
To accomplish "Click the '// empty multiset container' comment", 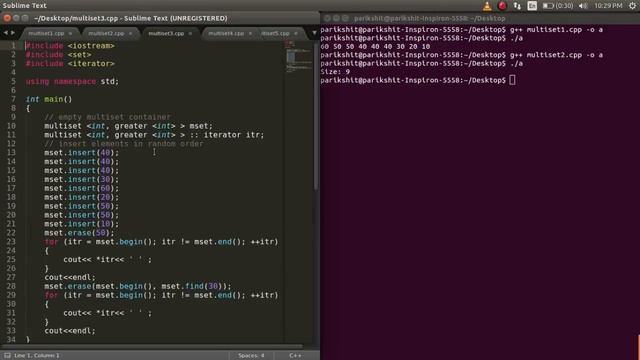I will [x=107, y=117].
